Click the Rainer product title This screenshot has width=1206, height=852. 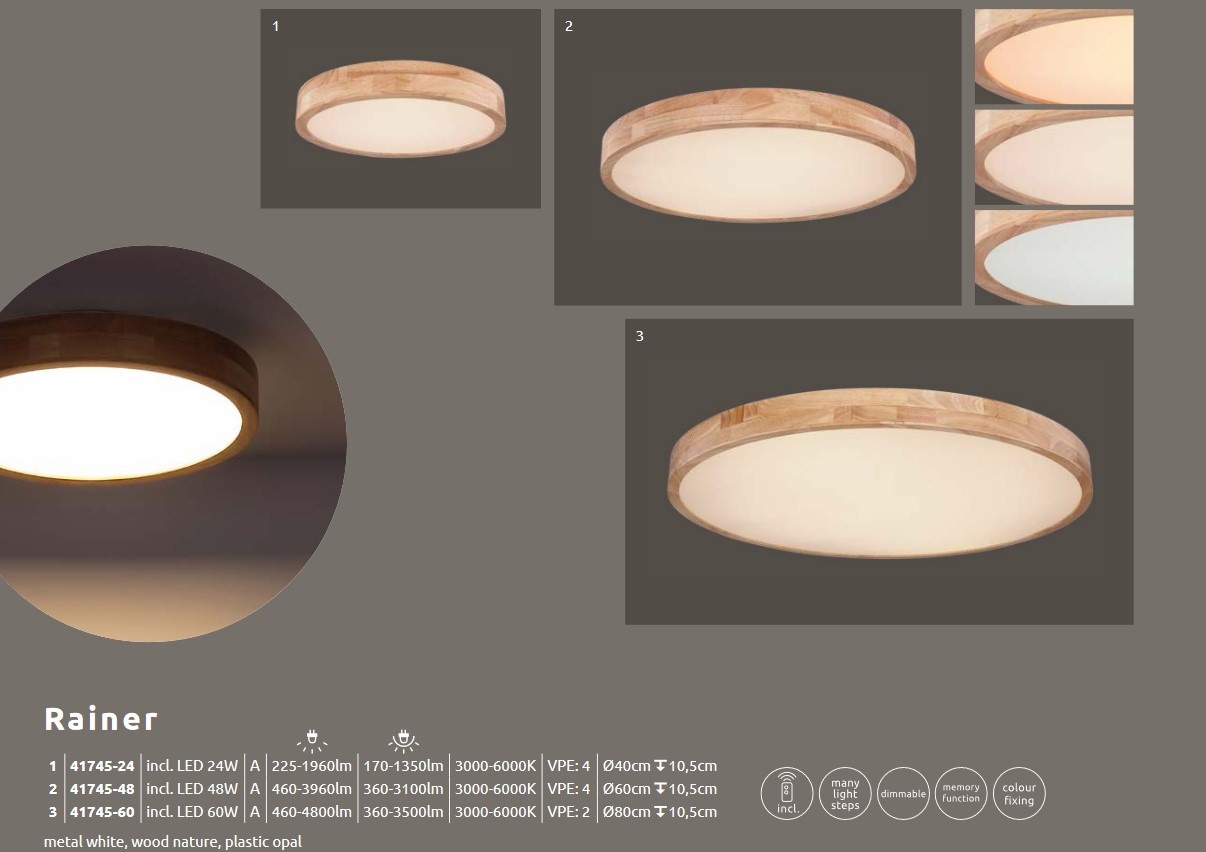(x=101, y=719)
